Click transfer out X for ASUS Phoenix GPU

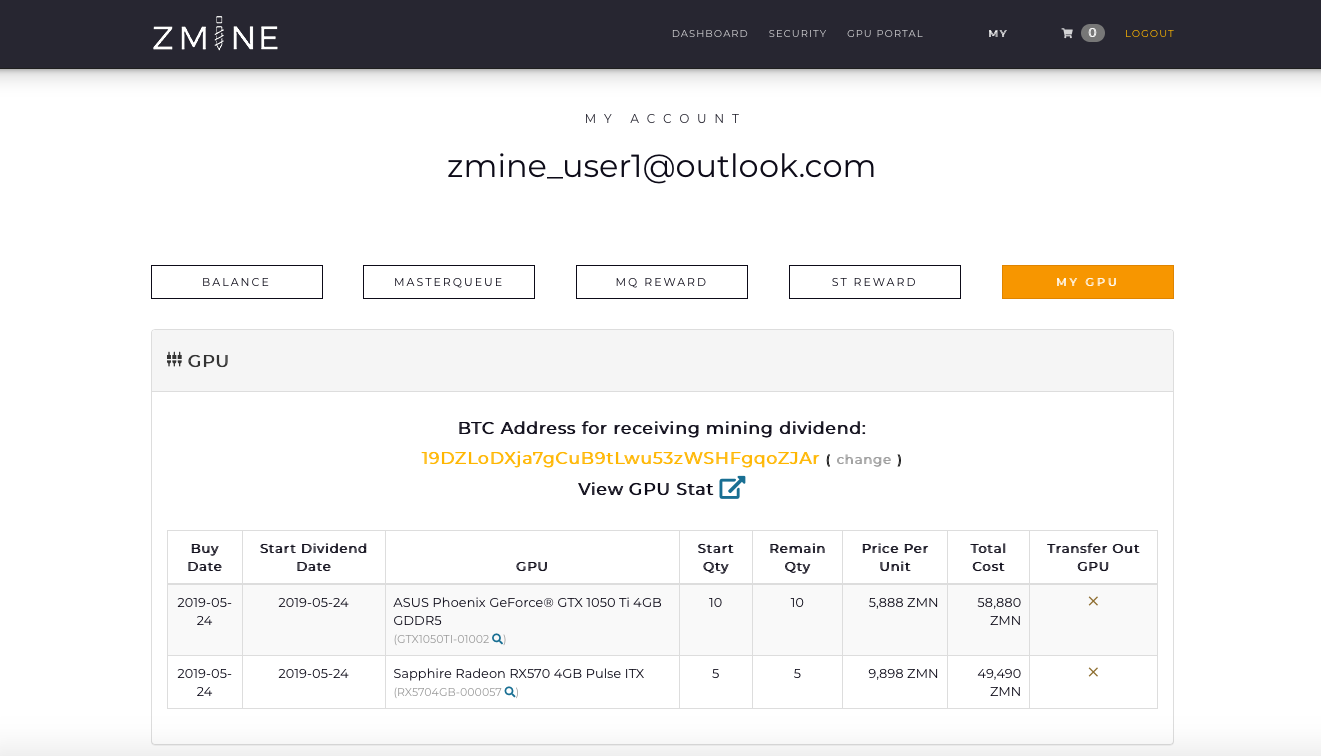1093,601
